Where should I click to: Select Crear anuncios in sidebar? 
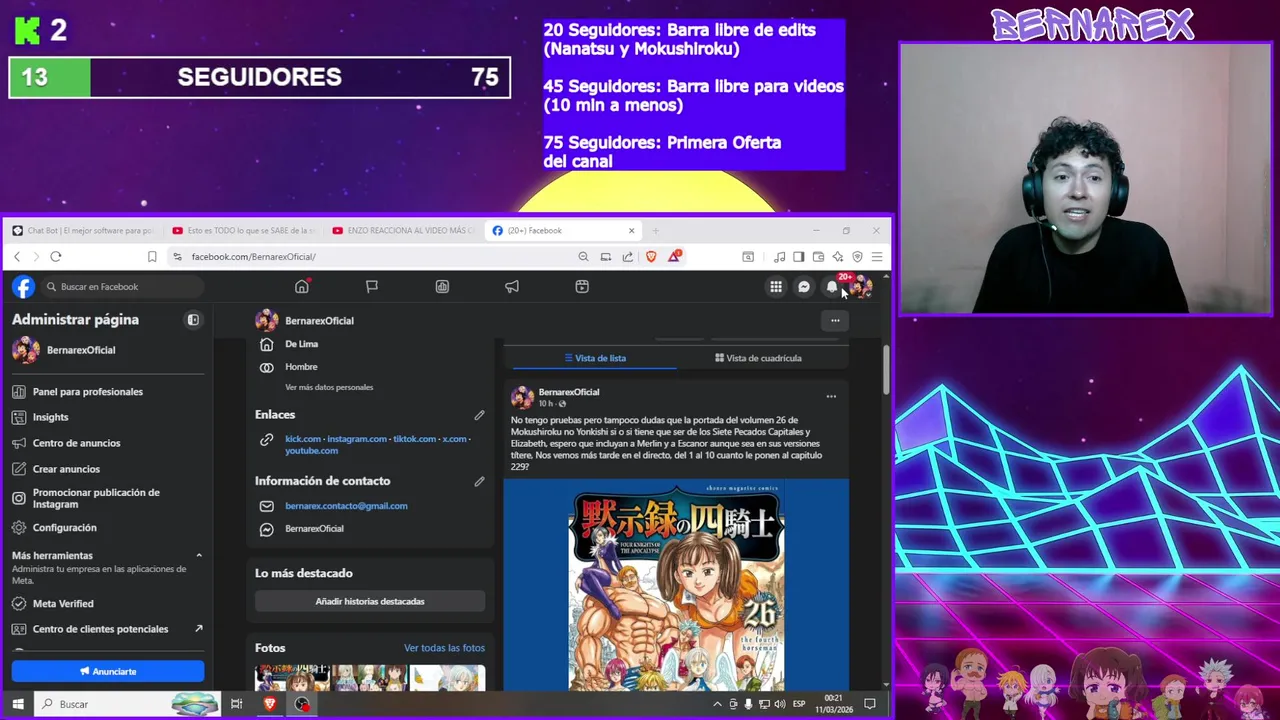[108, 469]
